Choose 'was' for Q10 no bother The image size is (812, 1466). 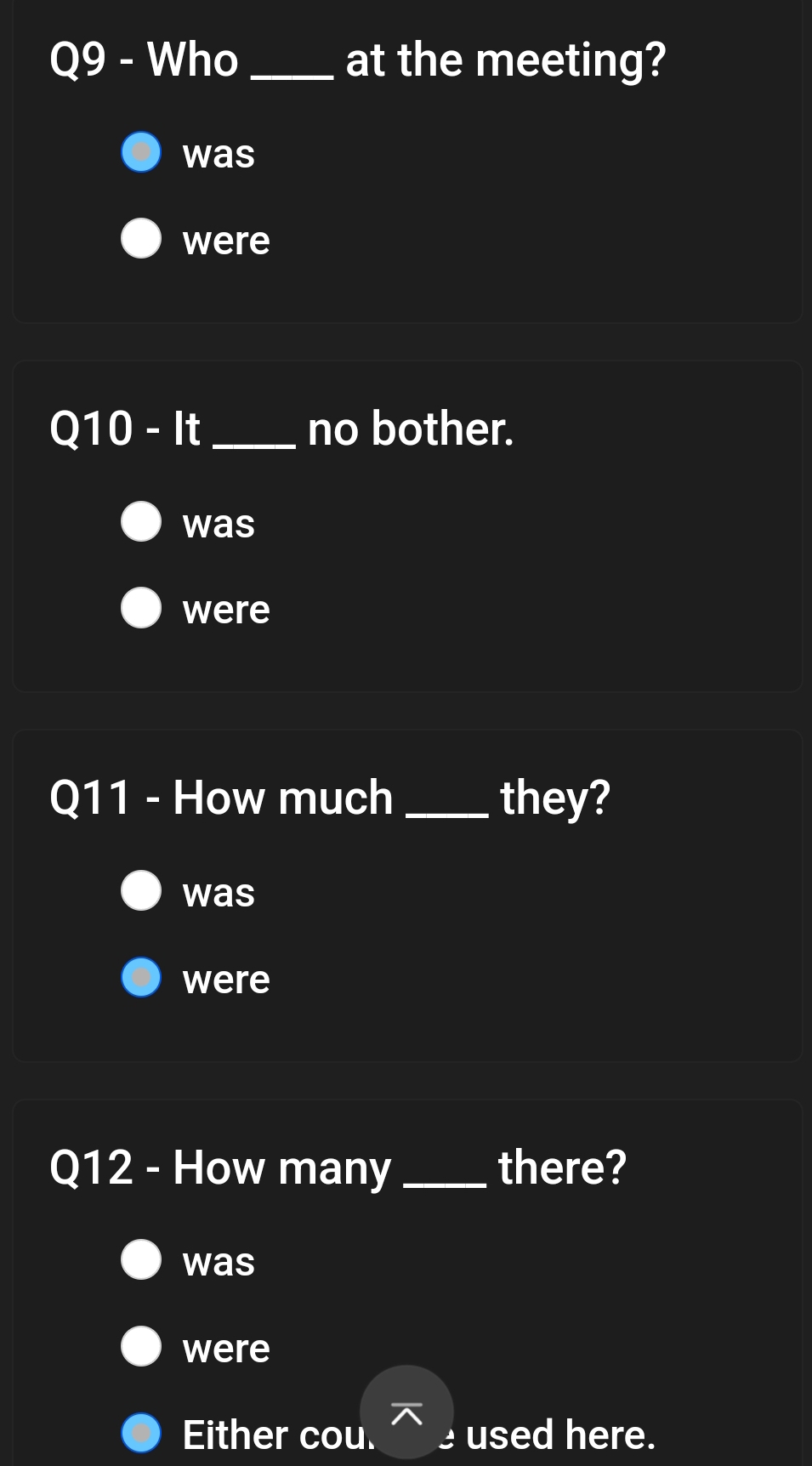pos(141,521)
